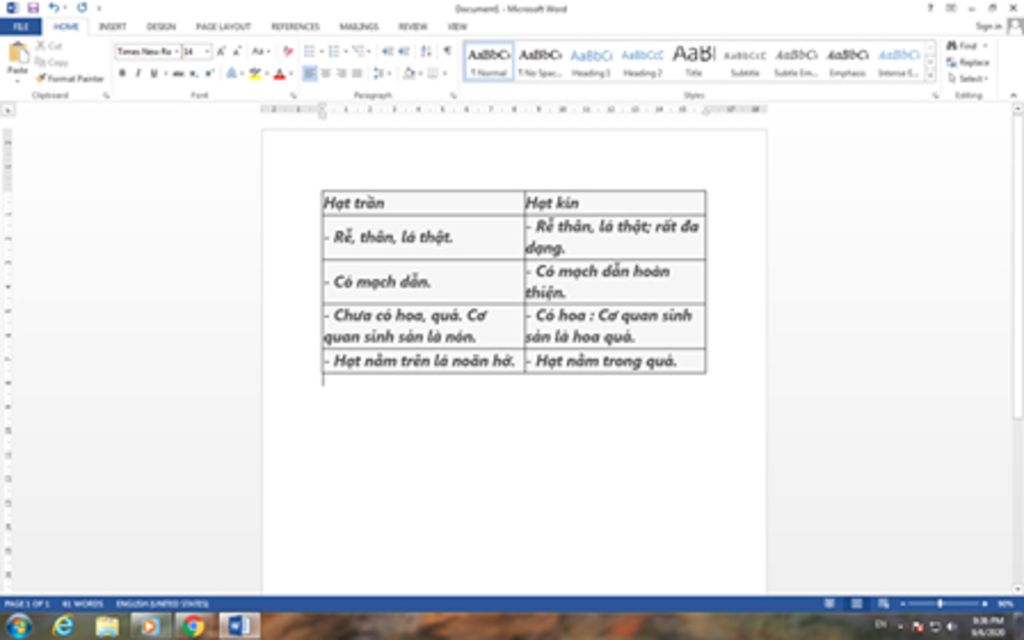
Task: Toggle italic formatting
Action: [x=137, y=74]
